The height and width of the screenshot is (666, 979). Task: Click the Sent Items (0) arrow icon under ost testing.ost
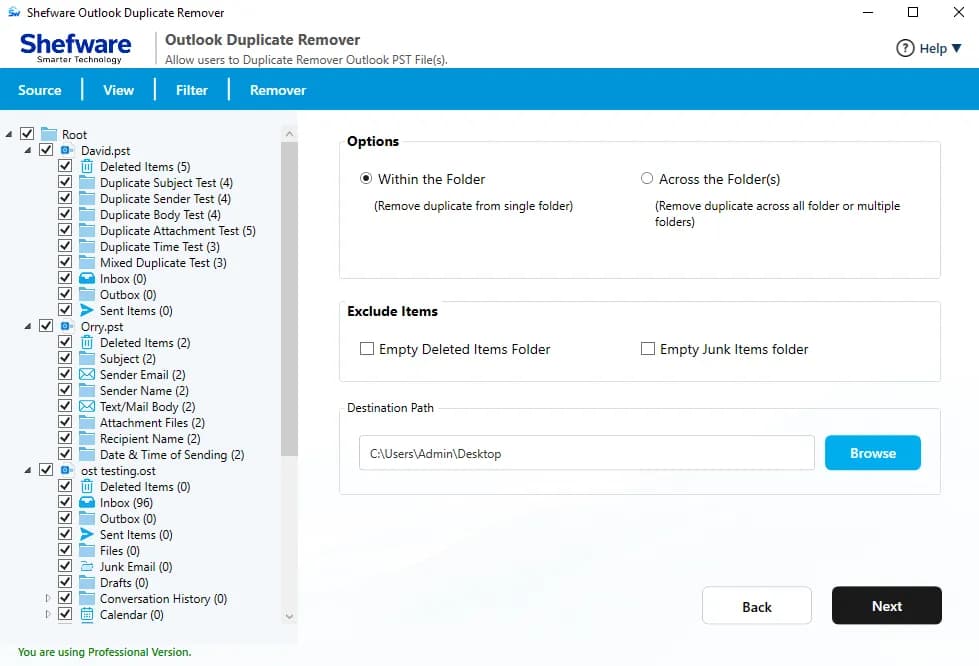(x=87, y=534)
